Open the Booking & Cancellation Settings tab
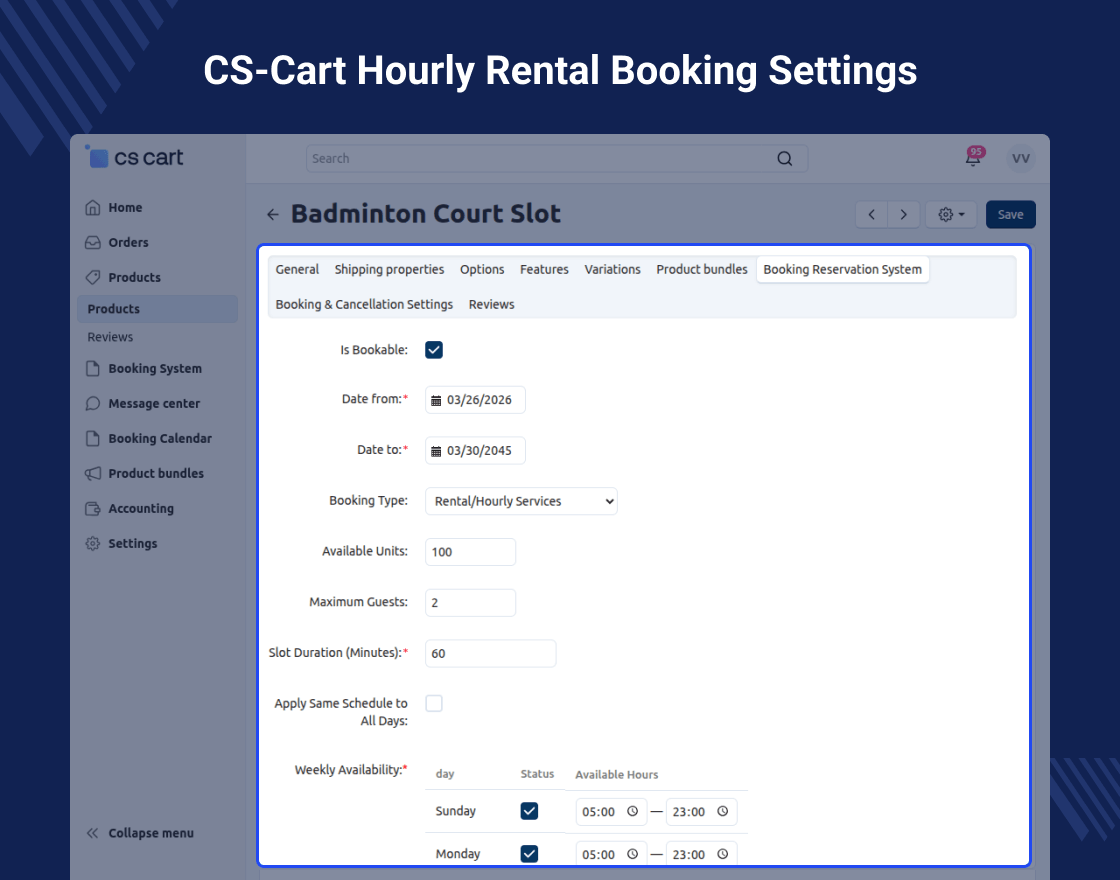This screenshot has height=880, width=1120. coord(364,304)
